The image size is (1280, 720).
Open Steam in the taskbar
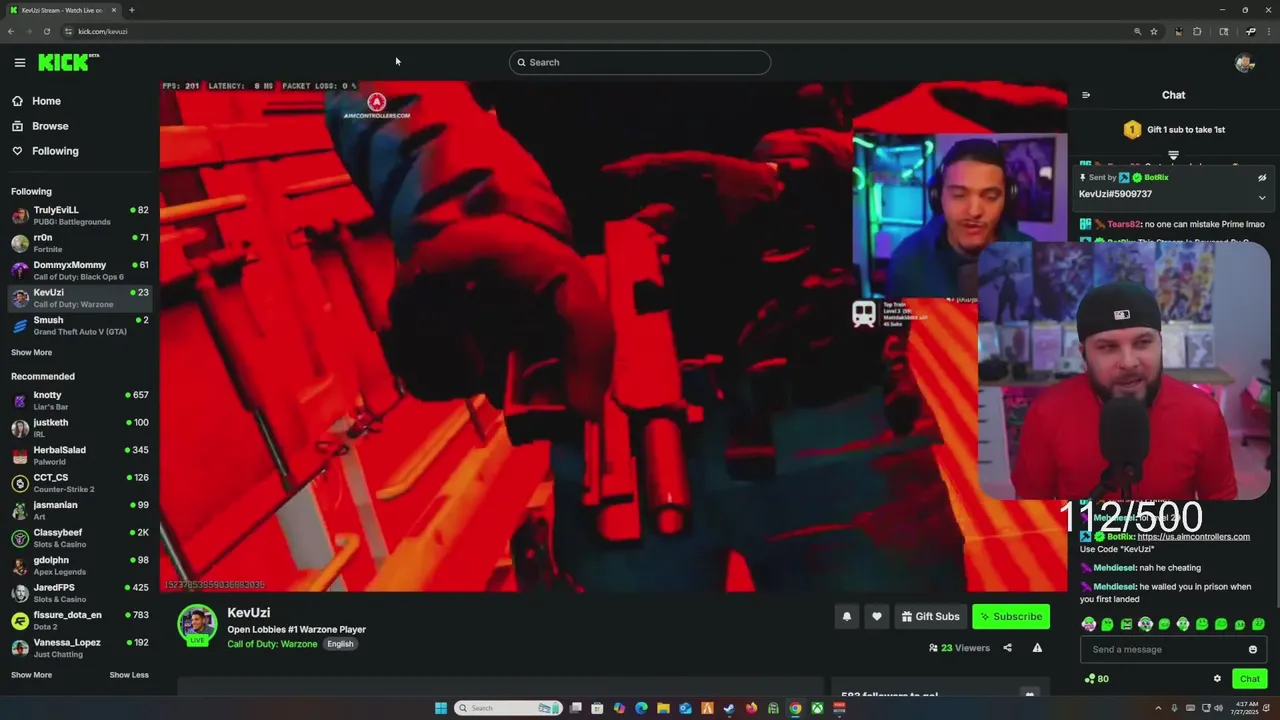click(x=729, y=708)
